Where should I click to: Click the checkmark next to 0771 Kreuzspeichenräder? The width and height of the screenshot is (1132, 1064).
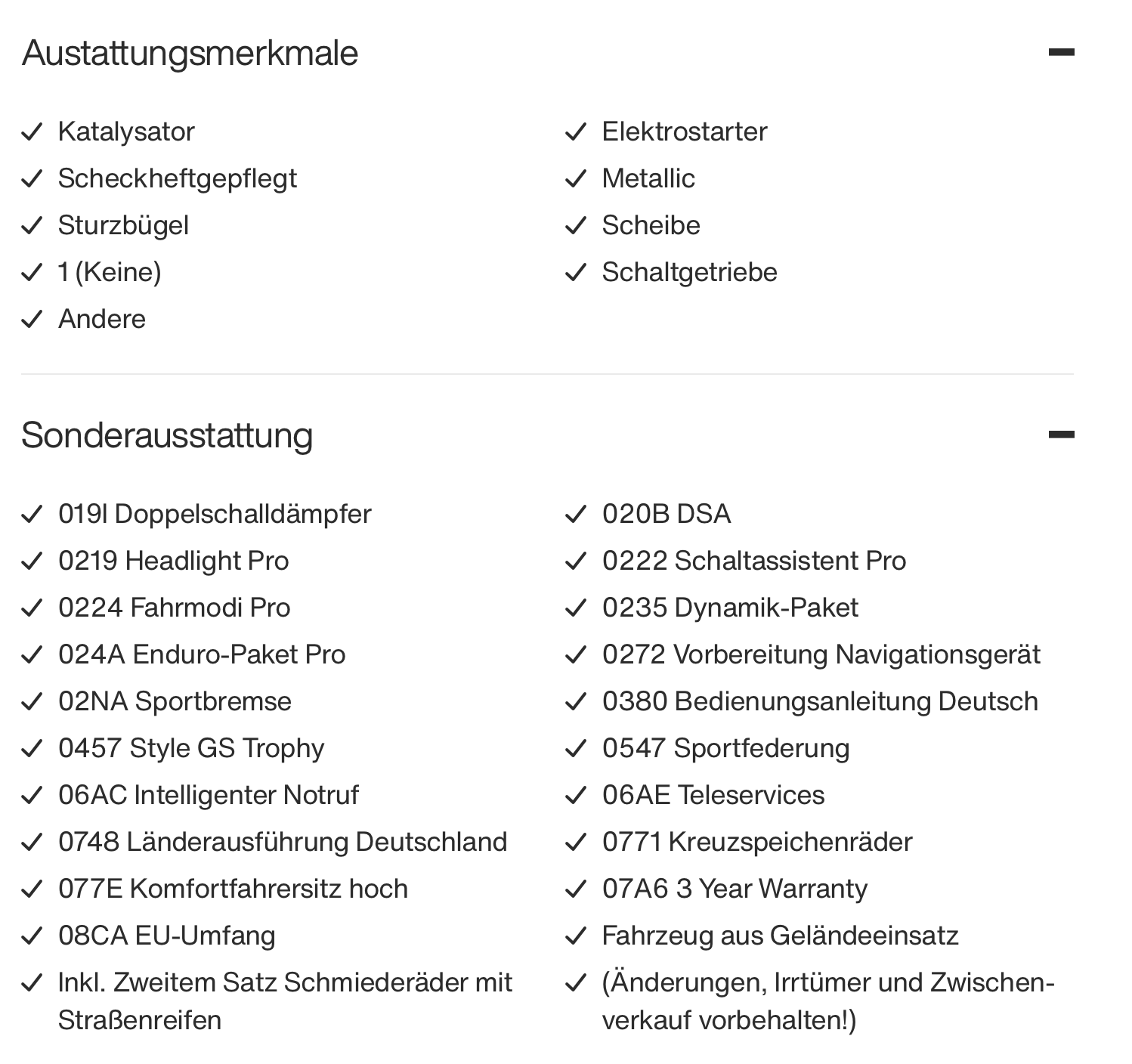(576, 843)
